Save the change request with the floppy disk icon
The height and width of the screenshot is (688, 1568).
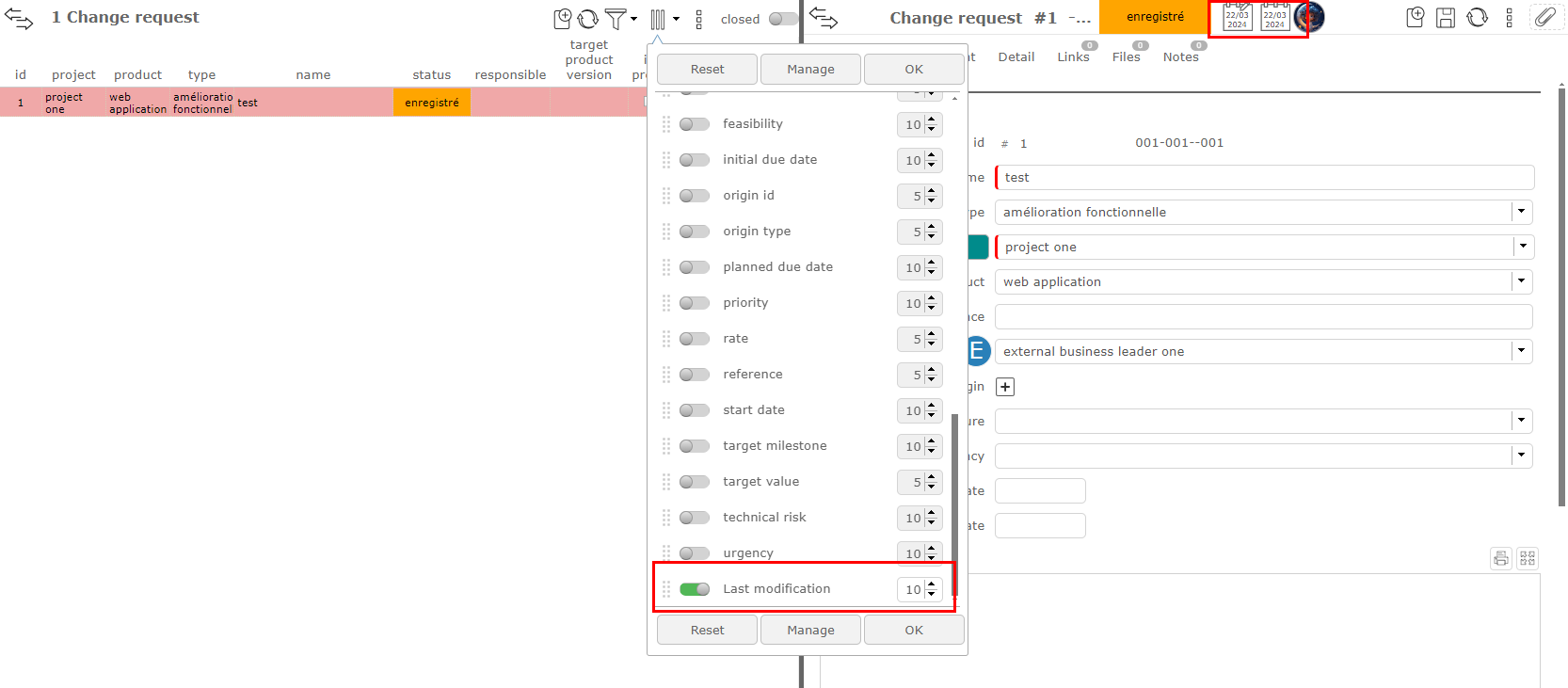(1446, 17)
